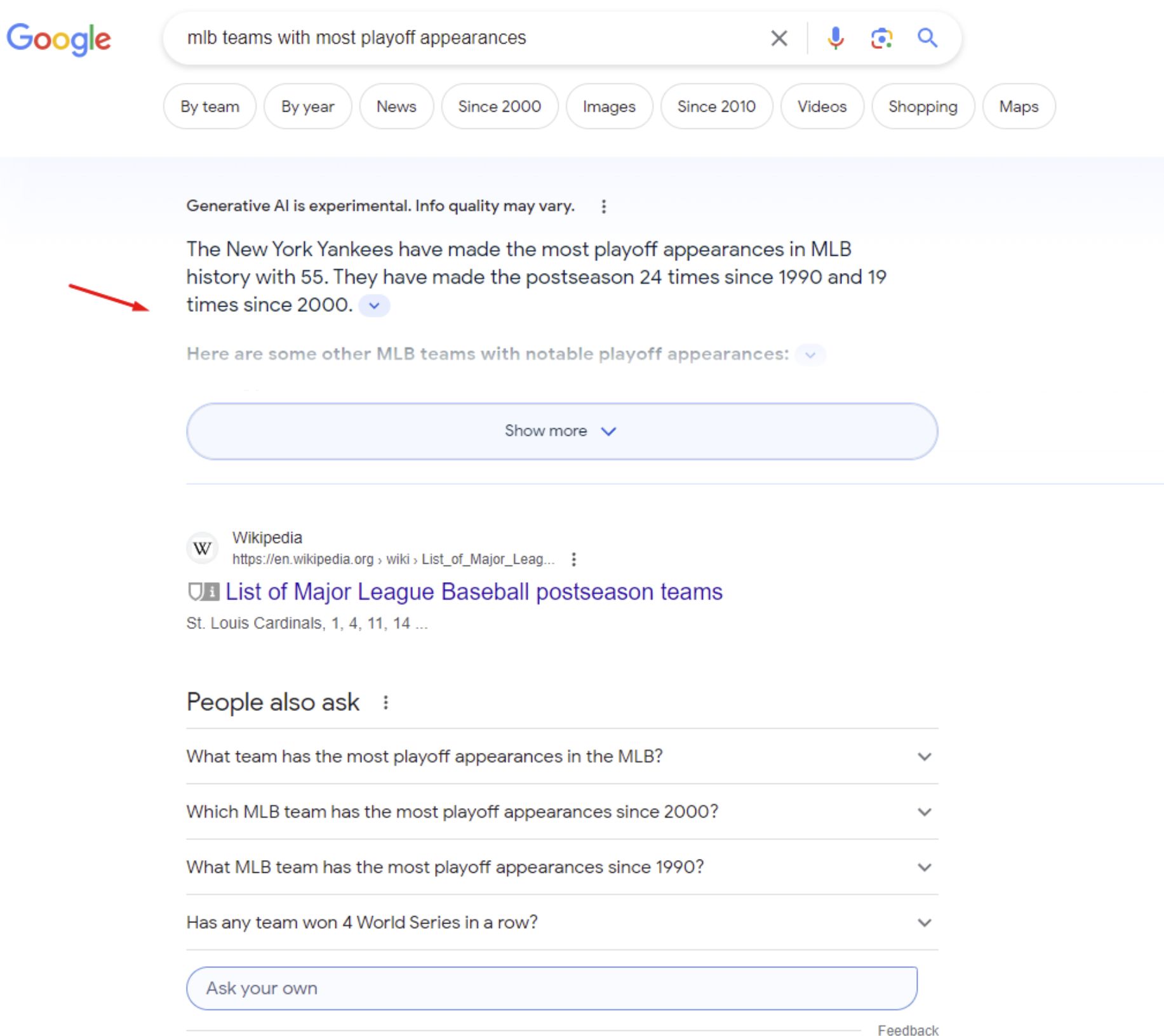The image size is (1164, 1036).
Task: Expand the other MLB teams section
Action: click(810, 355)
